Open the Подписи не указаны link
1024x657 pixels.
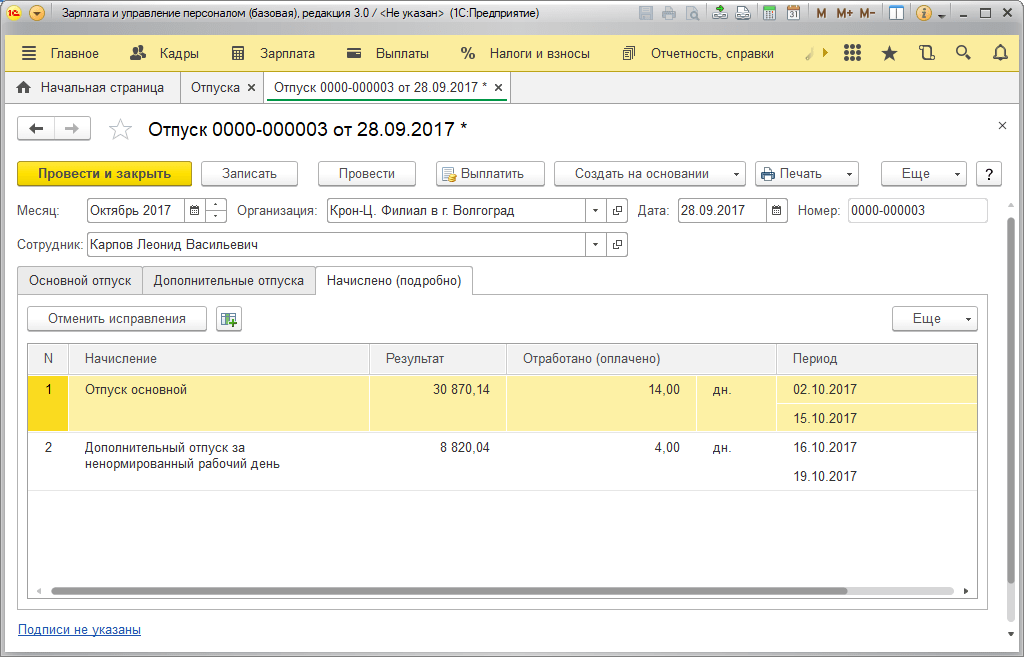[x=79, y=630]
